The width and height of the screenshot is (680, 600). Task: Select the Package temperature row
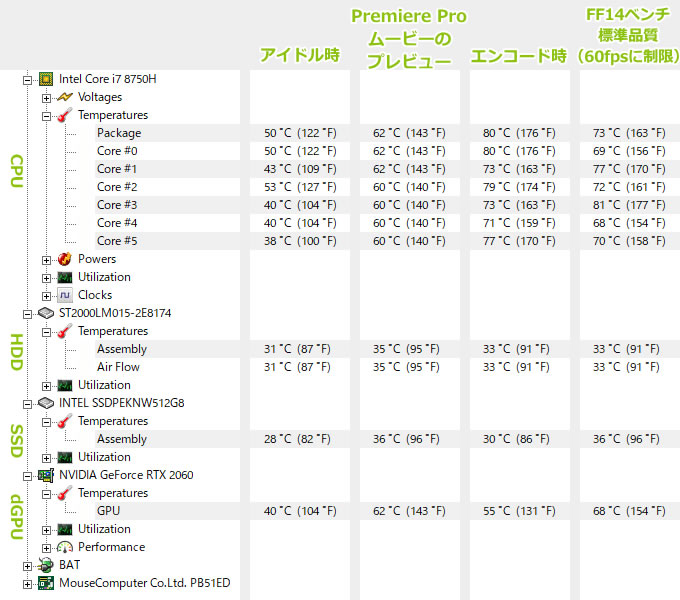(119, 133)
